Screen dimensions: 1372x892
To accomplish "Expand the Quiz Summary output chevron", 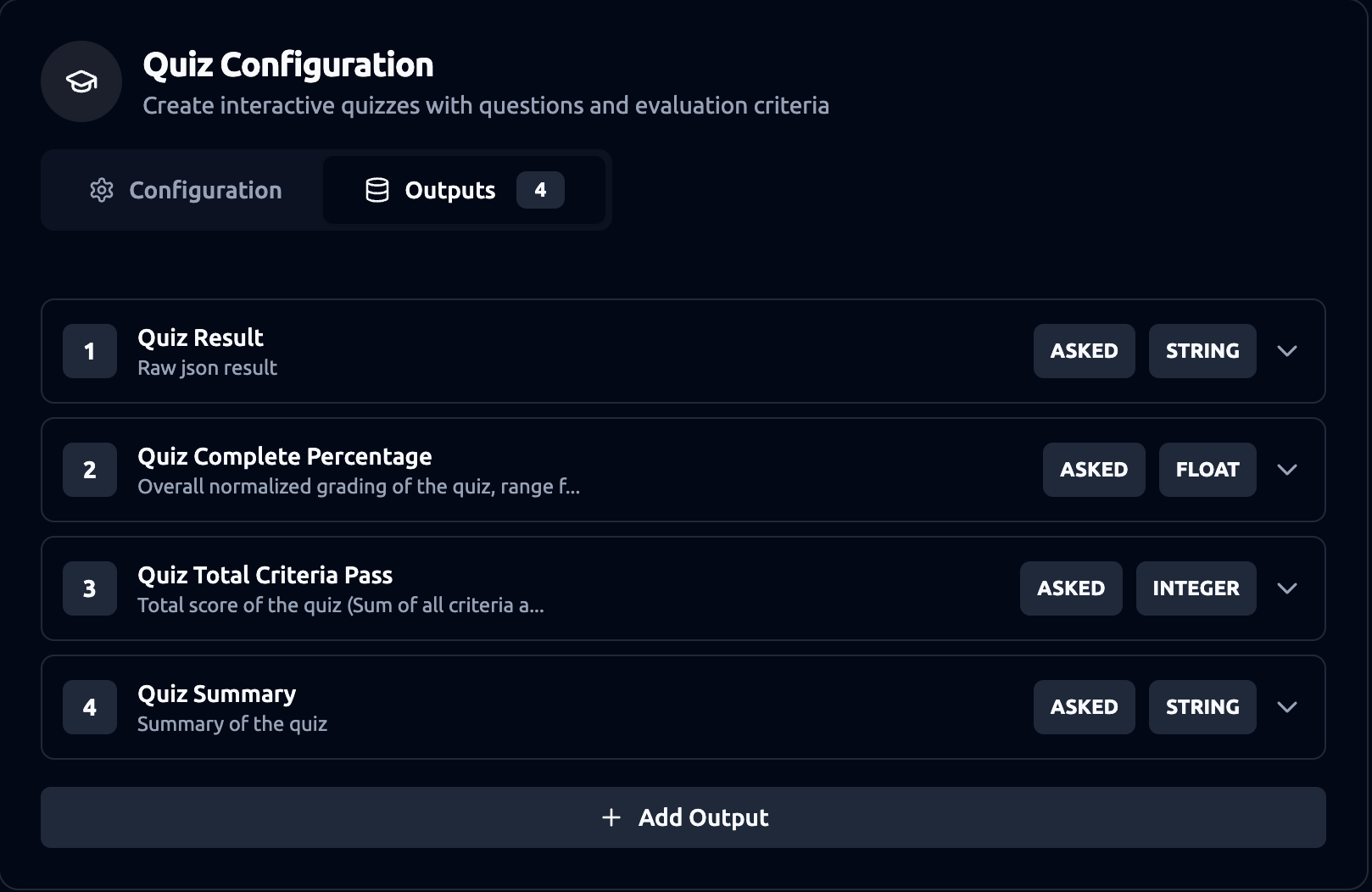I will coord(1287,707).
